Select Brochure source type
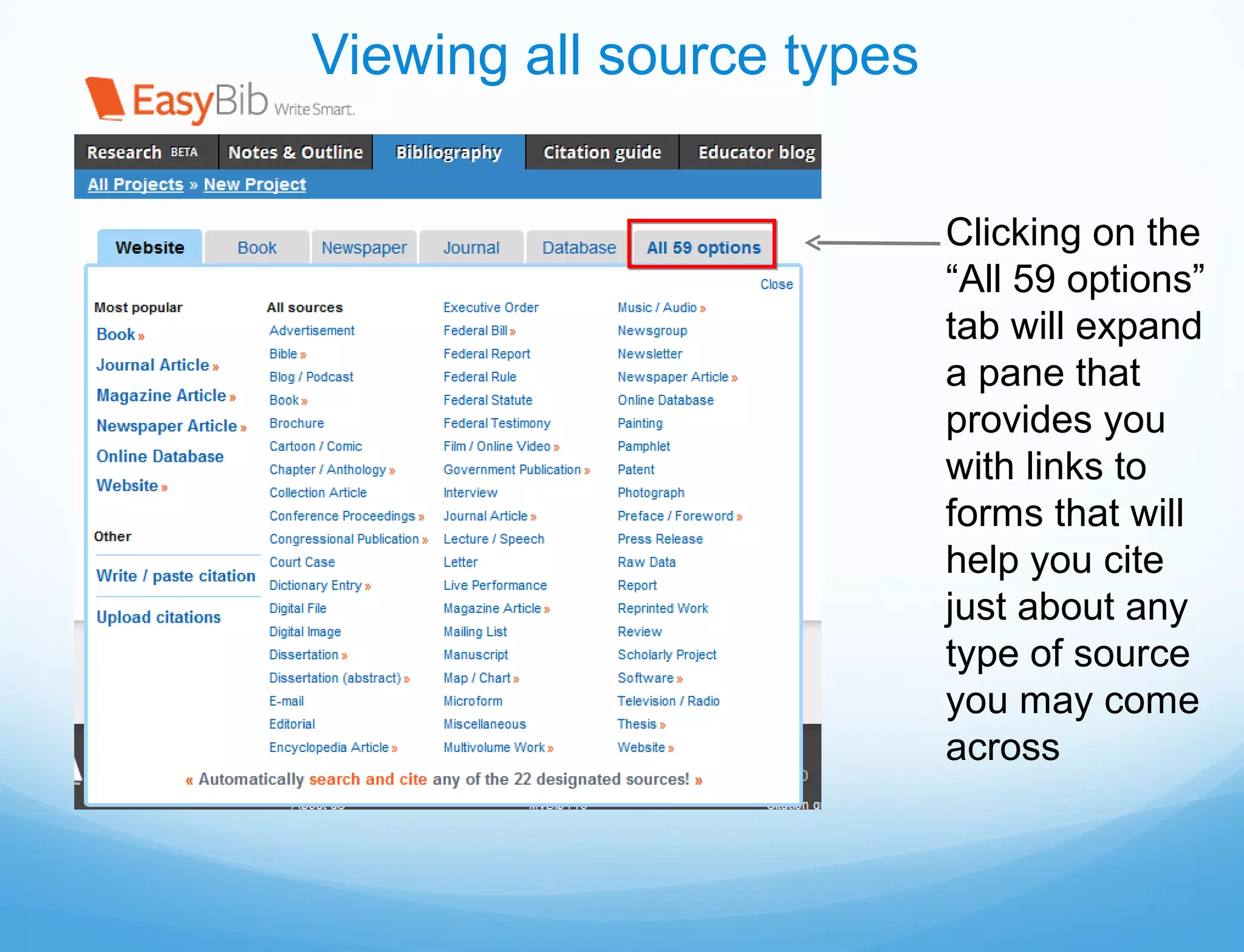The width and height of the screenshot is (1244, 952). [x=296, y=423]
